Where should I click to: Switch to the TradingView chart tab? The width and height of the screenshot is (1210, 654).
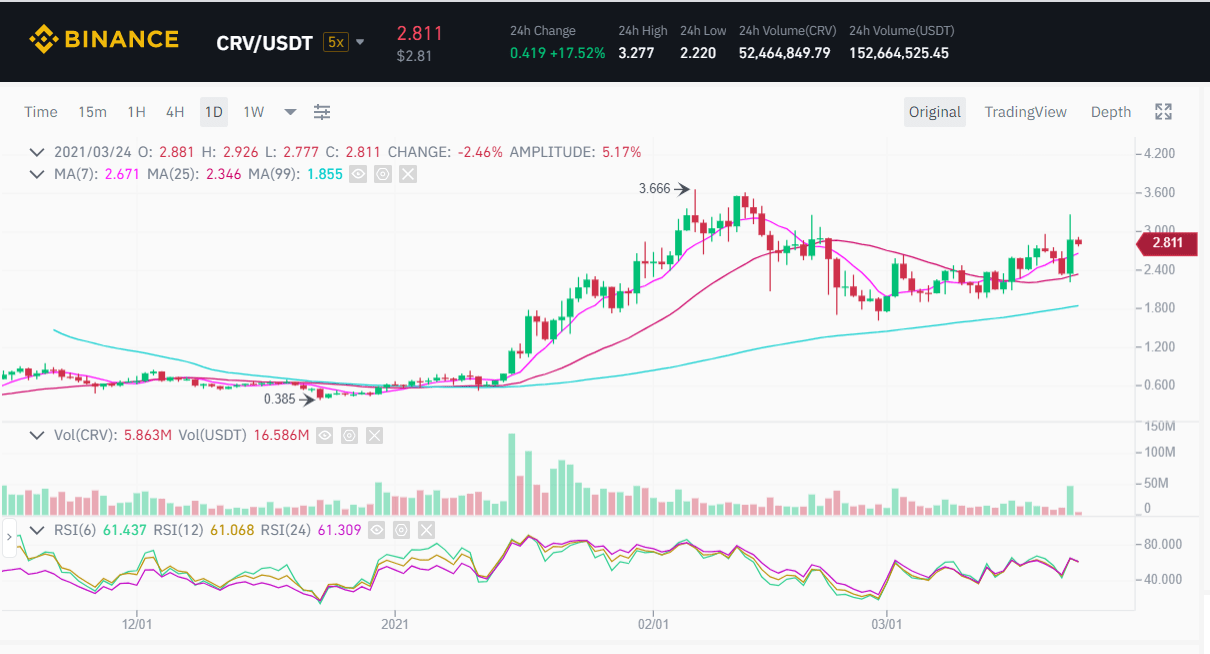1025,112
